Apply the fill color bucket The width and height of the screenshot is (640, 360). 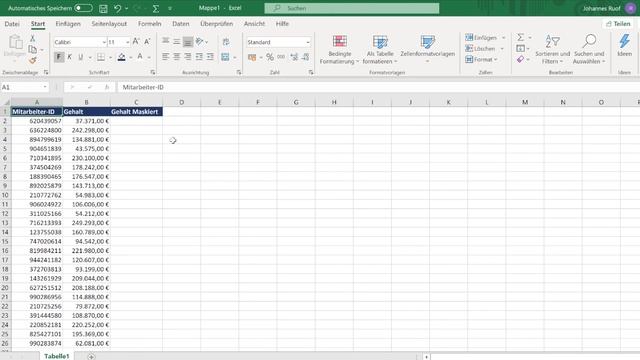(x=121, y=57)
